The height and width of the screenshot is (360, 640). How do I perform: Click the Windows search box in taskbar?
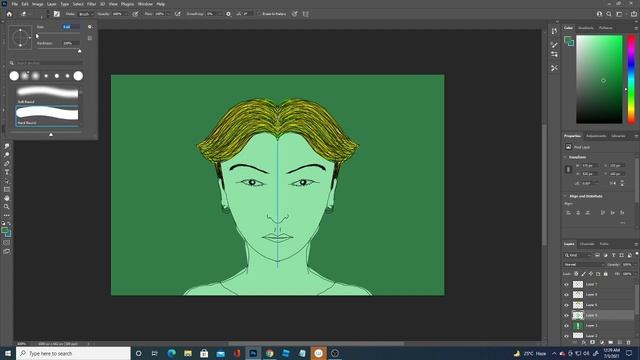(73, 353)
